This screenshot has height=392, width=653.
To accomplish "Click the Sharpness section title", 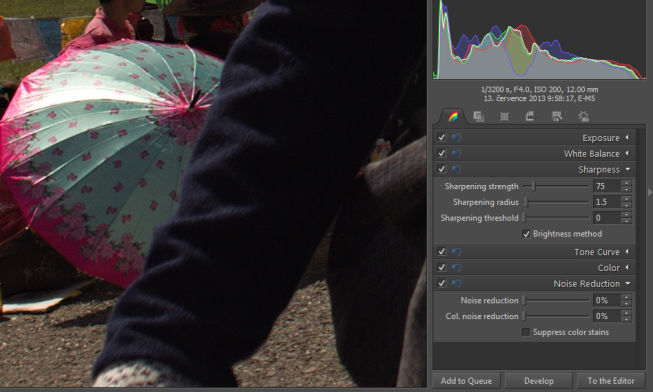I will (x=599, y=170).
